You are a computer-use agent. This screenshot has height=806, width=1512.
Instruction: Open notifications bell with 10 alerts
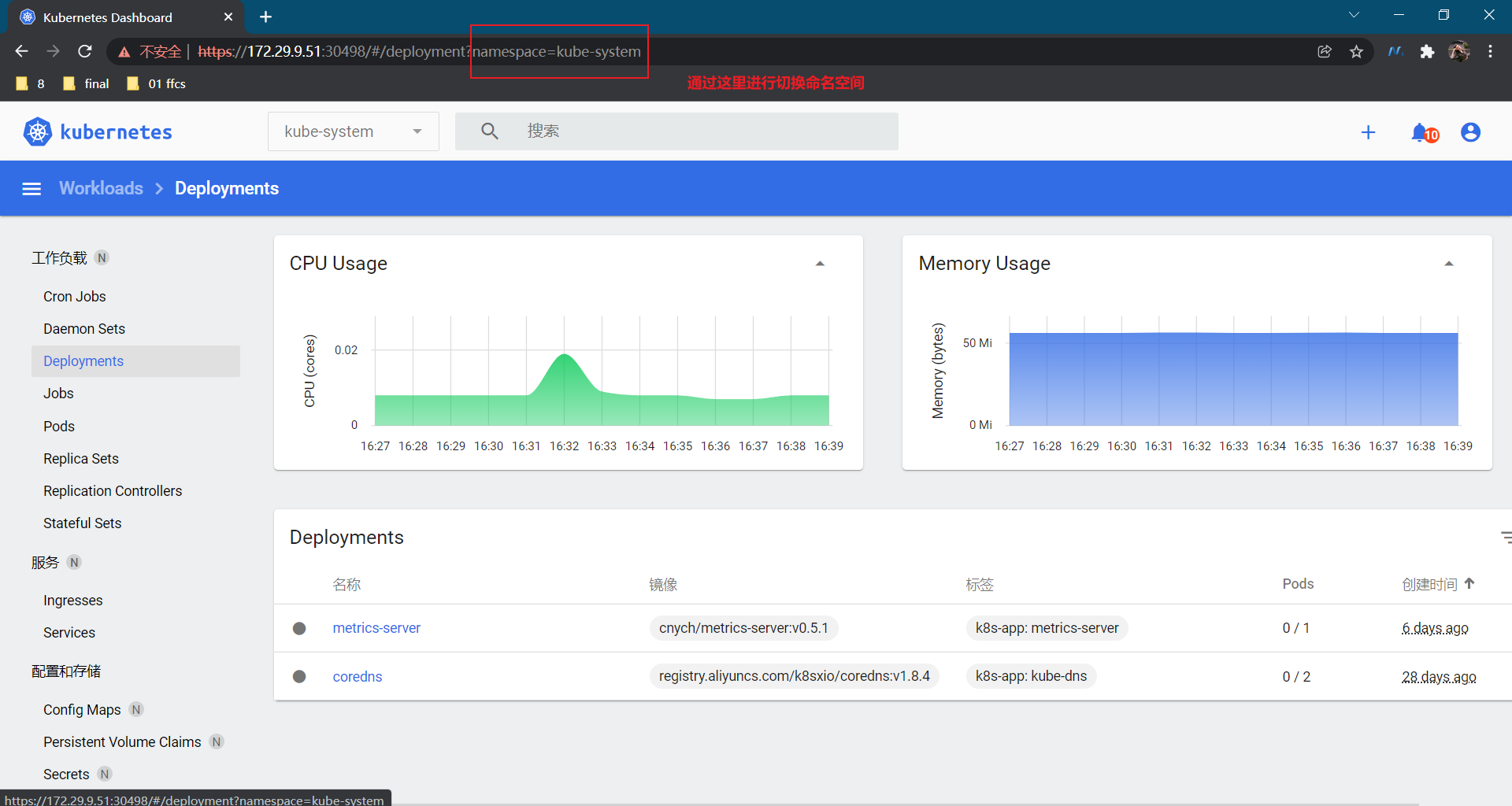click(x=1424, y=133)
